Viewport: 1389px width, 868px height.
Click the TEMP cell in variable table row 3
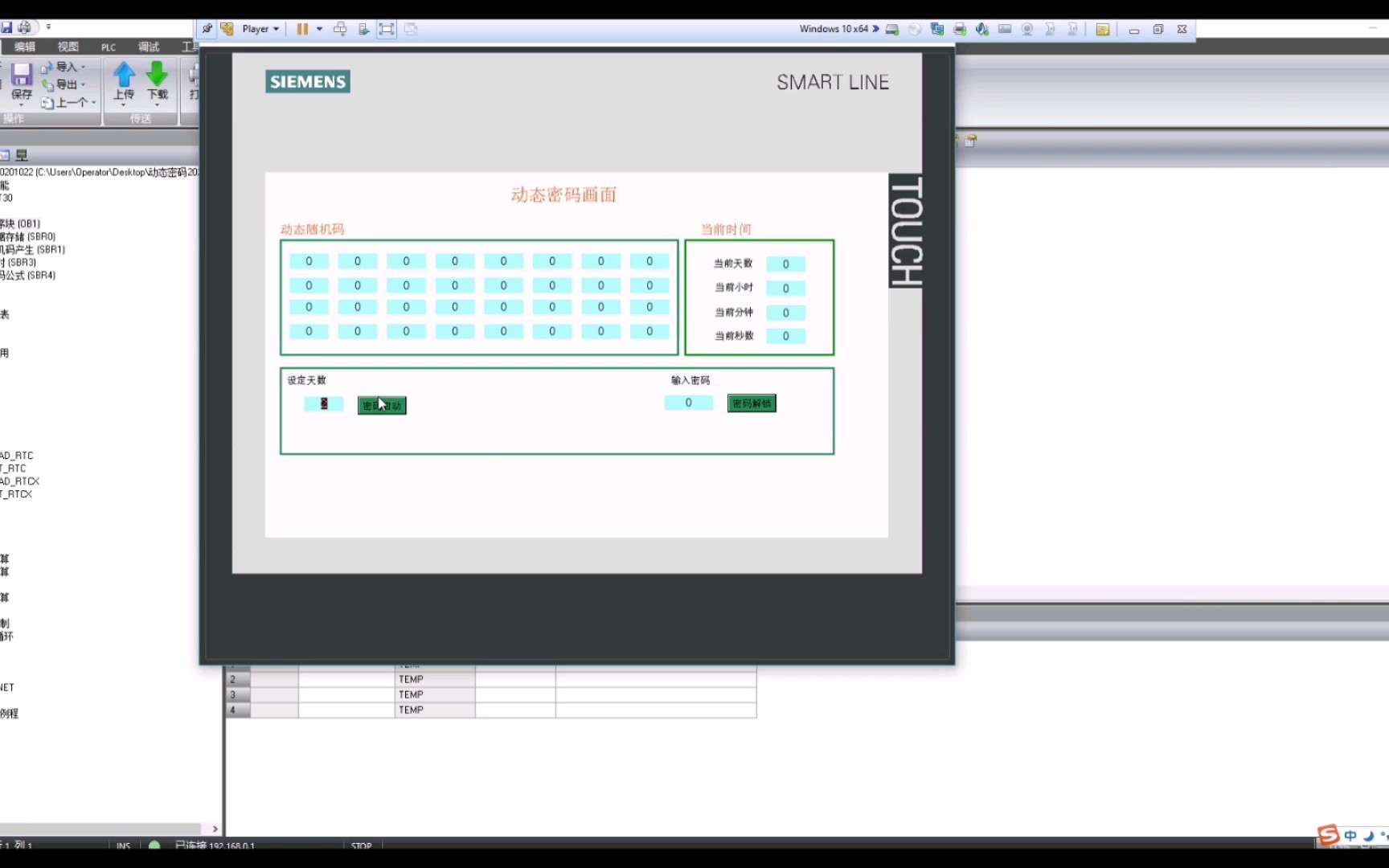click(435, 694)
